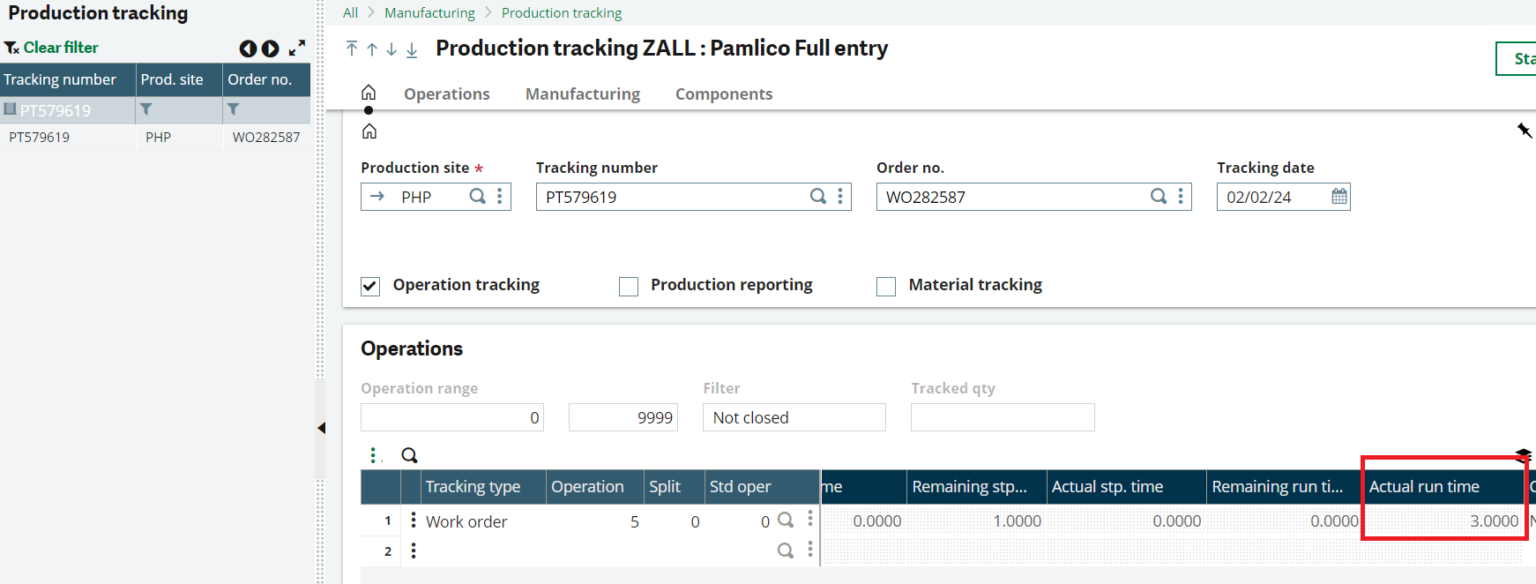The image size is (1536, 584).
Task: Click the Home section icon above Operations tab
Action: coord(369,91)
